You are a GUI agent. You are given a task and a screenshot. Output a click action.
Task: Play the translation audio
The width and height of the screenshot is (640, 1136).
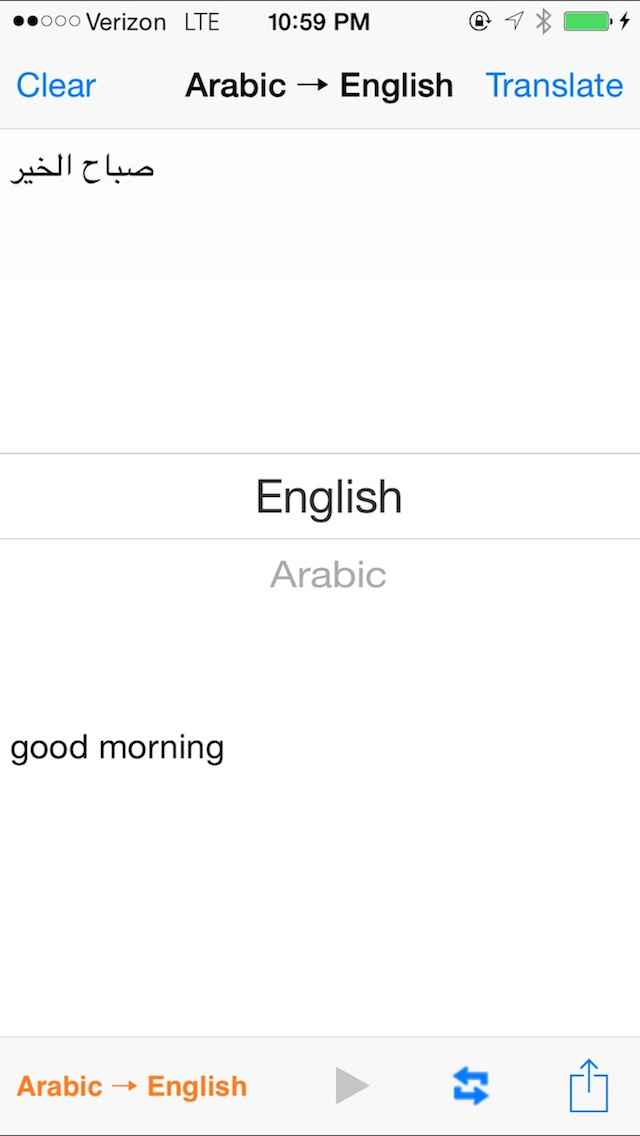(351, 1086)
